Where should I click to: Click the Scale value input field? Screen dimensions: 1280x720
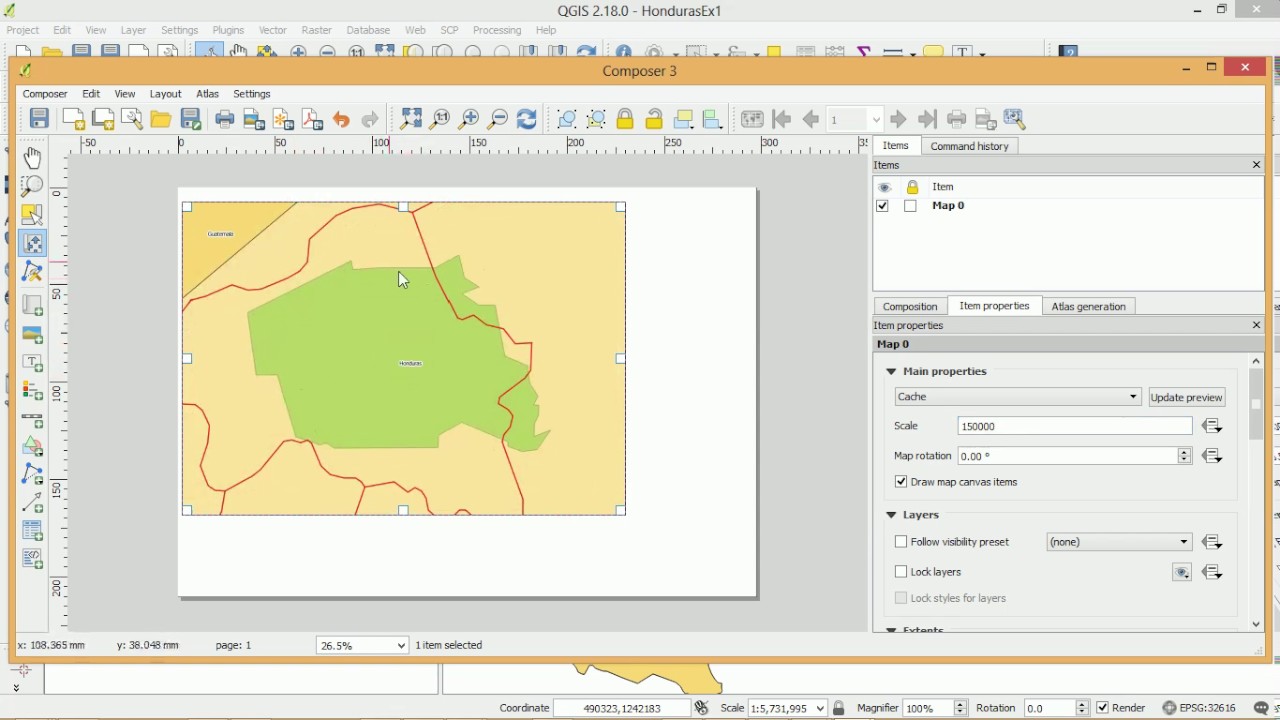pos(1075,426)
